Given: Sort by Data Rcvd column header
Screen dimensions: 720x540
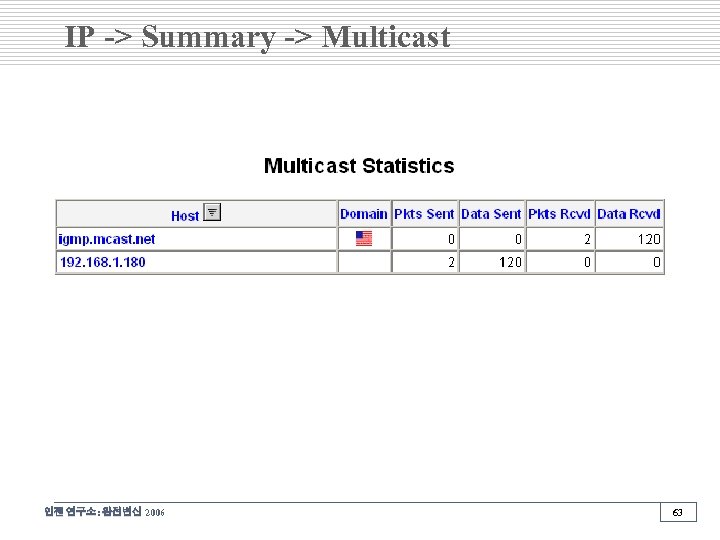Looking at the screenshot, I should (629, 214).
